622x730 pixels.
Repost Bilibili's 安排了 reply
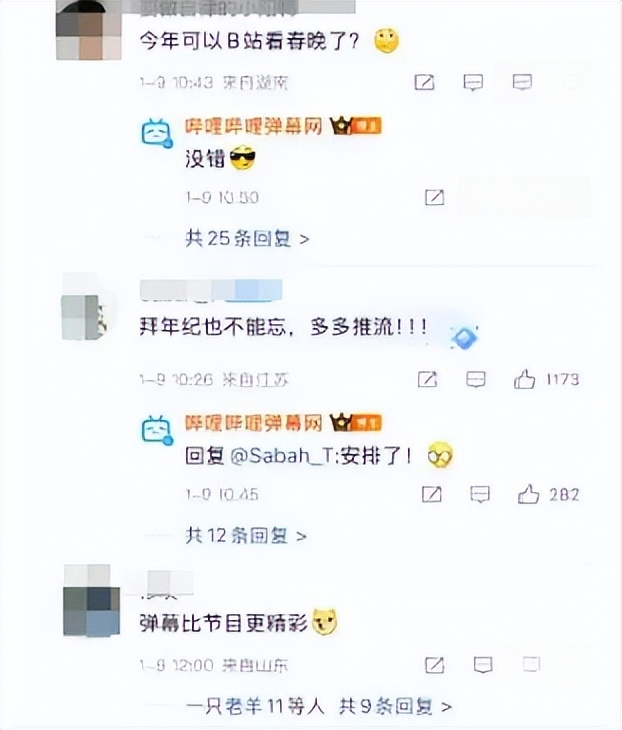[x=432, y=494]
